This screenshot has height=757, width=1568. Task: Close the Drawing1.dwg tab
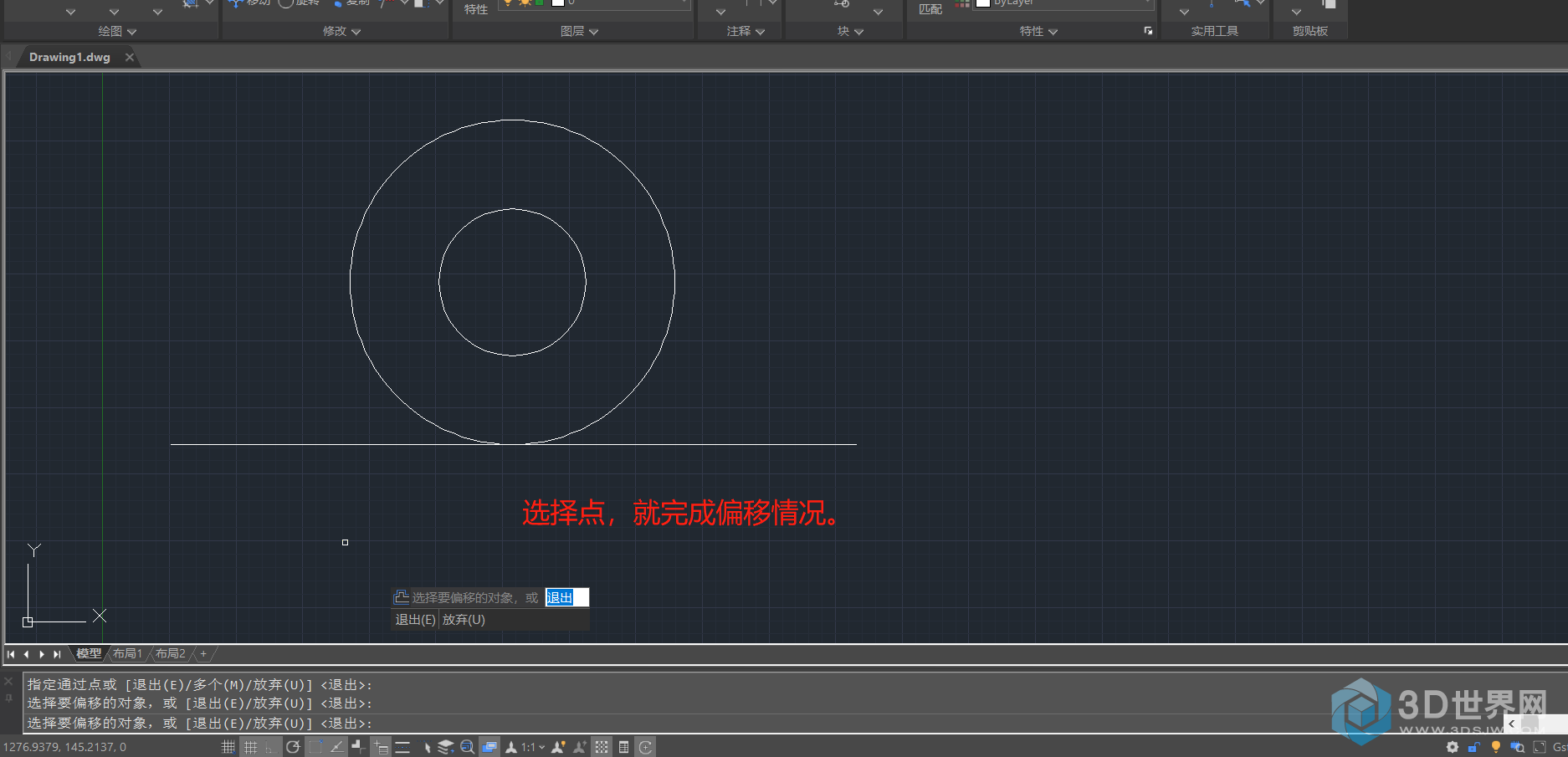tap(130, 57)
